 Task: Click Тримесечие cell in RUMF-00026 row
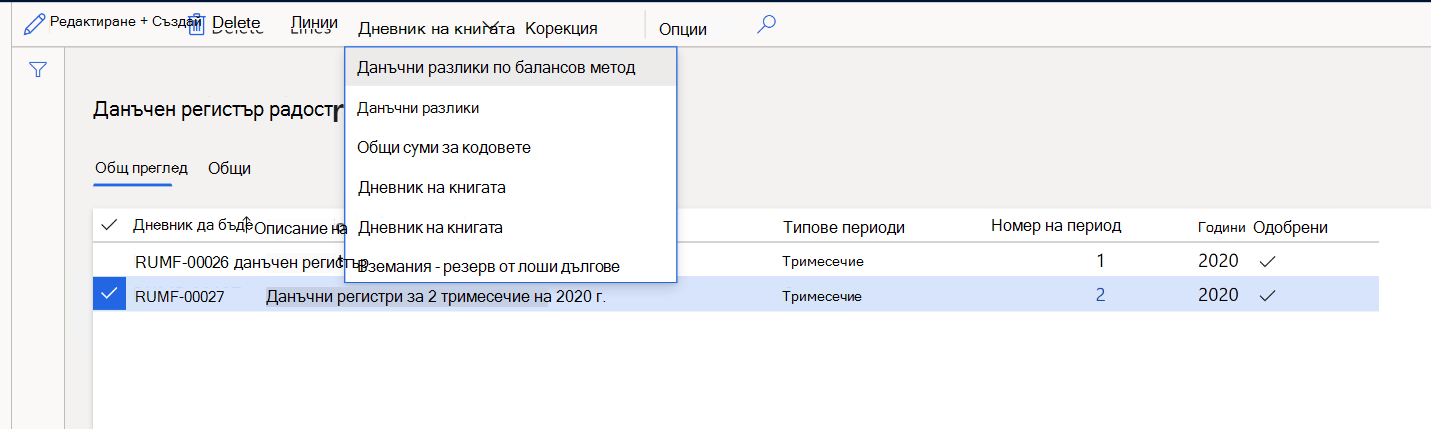822,261
